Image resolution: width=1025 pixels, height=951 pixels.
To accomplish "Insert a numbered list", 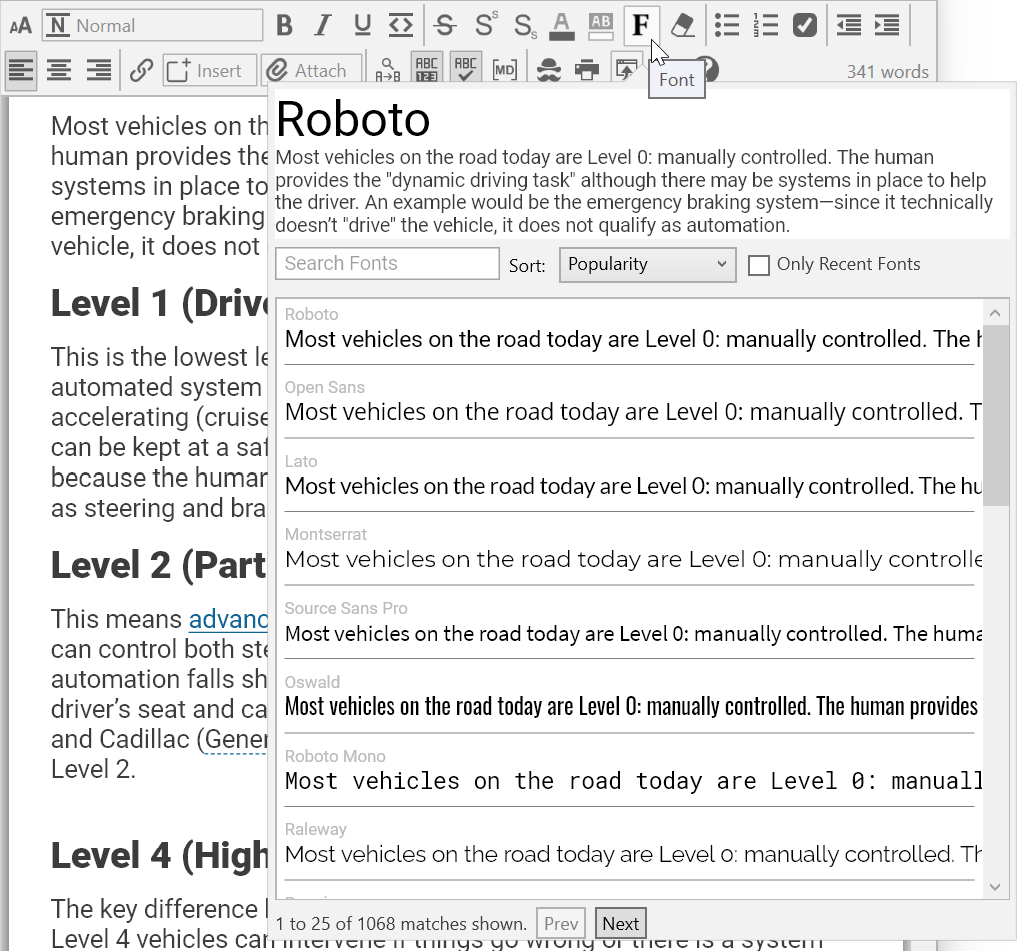I will [766, 25].
